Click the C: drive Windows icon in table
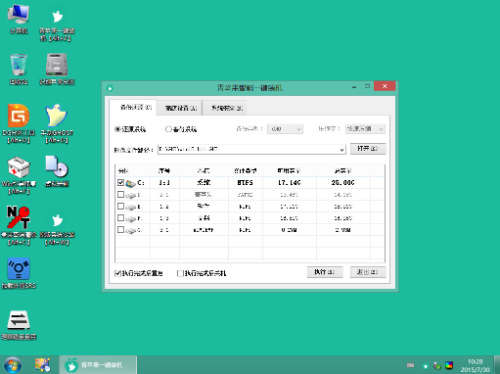The image size is (500, 374). tap(130, 183)
